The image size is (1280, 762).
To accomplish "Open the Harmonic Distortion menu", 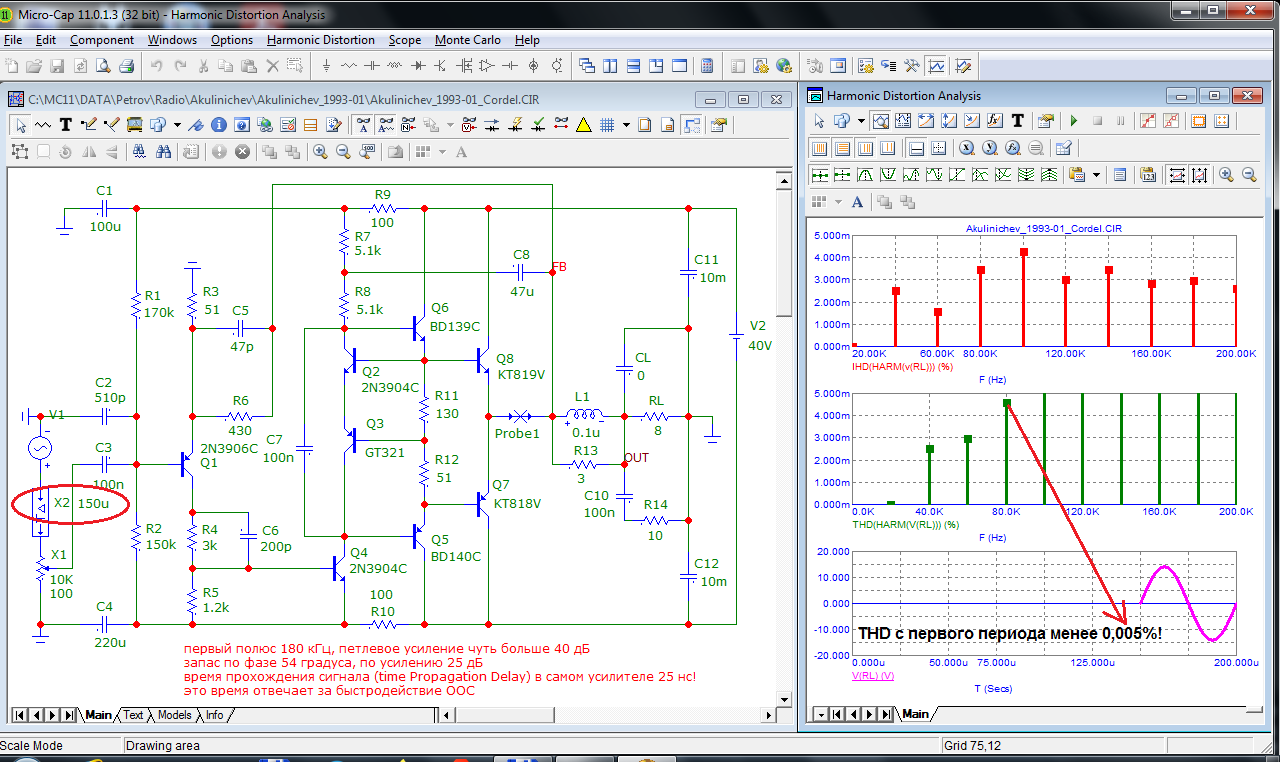I will click(x=320, y=40).
